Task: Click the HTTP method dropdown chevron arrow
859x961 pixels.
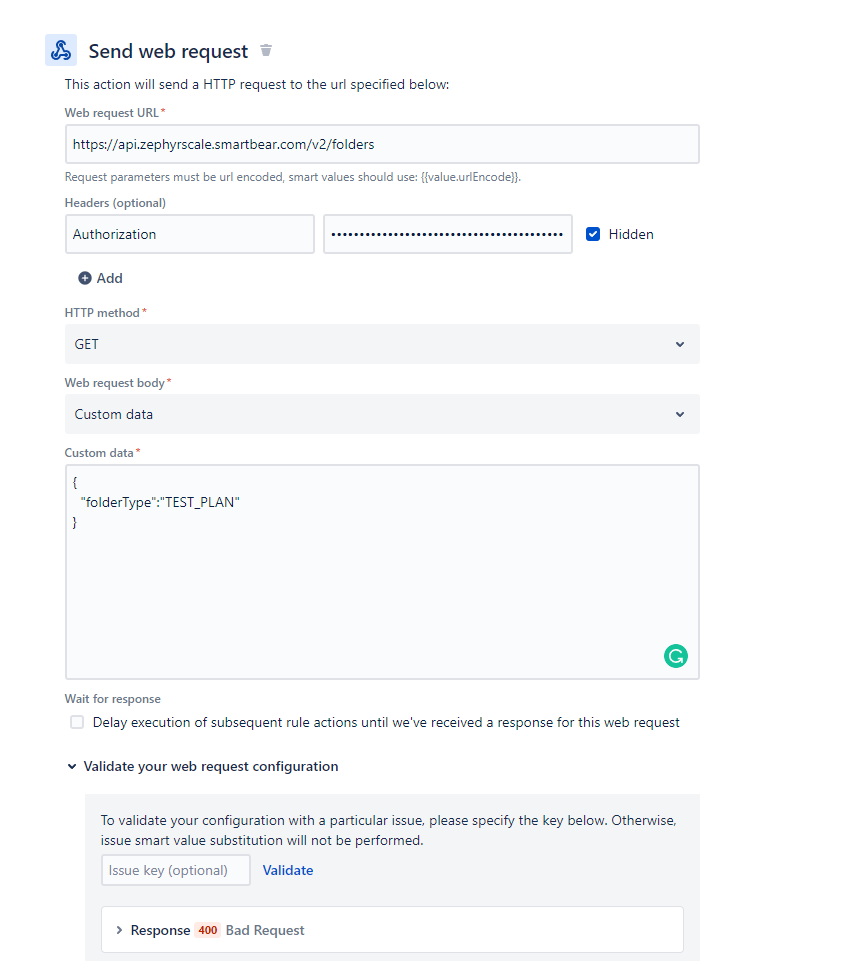Action: [680, 344]
